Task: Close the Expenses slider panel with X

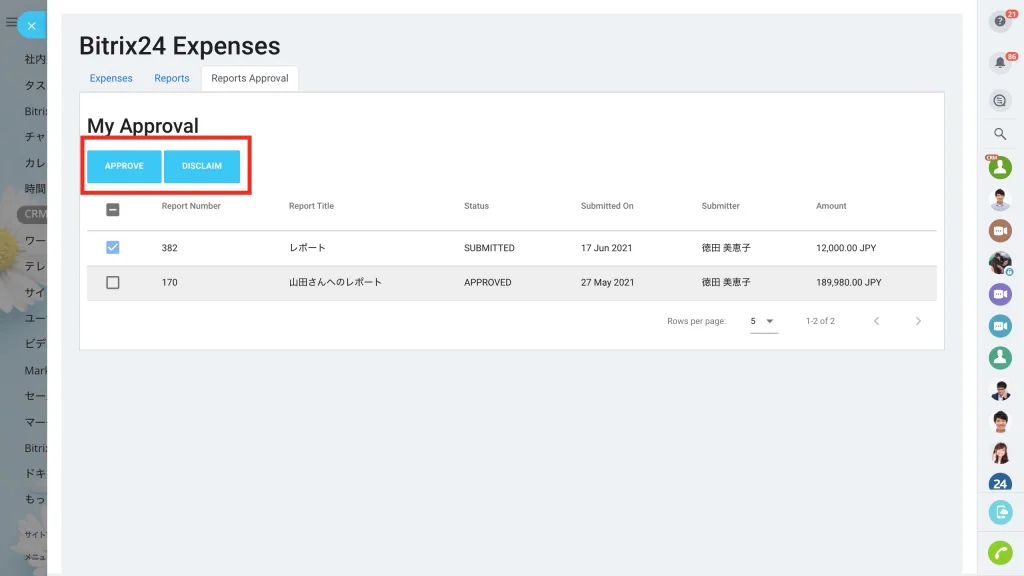Action: 31,26
